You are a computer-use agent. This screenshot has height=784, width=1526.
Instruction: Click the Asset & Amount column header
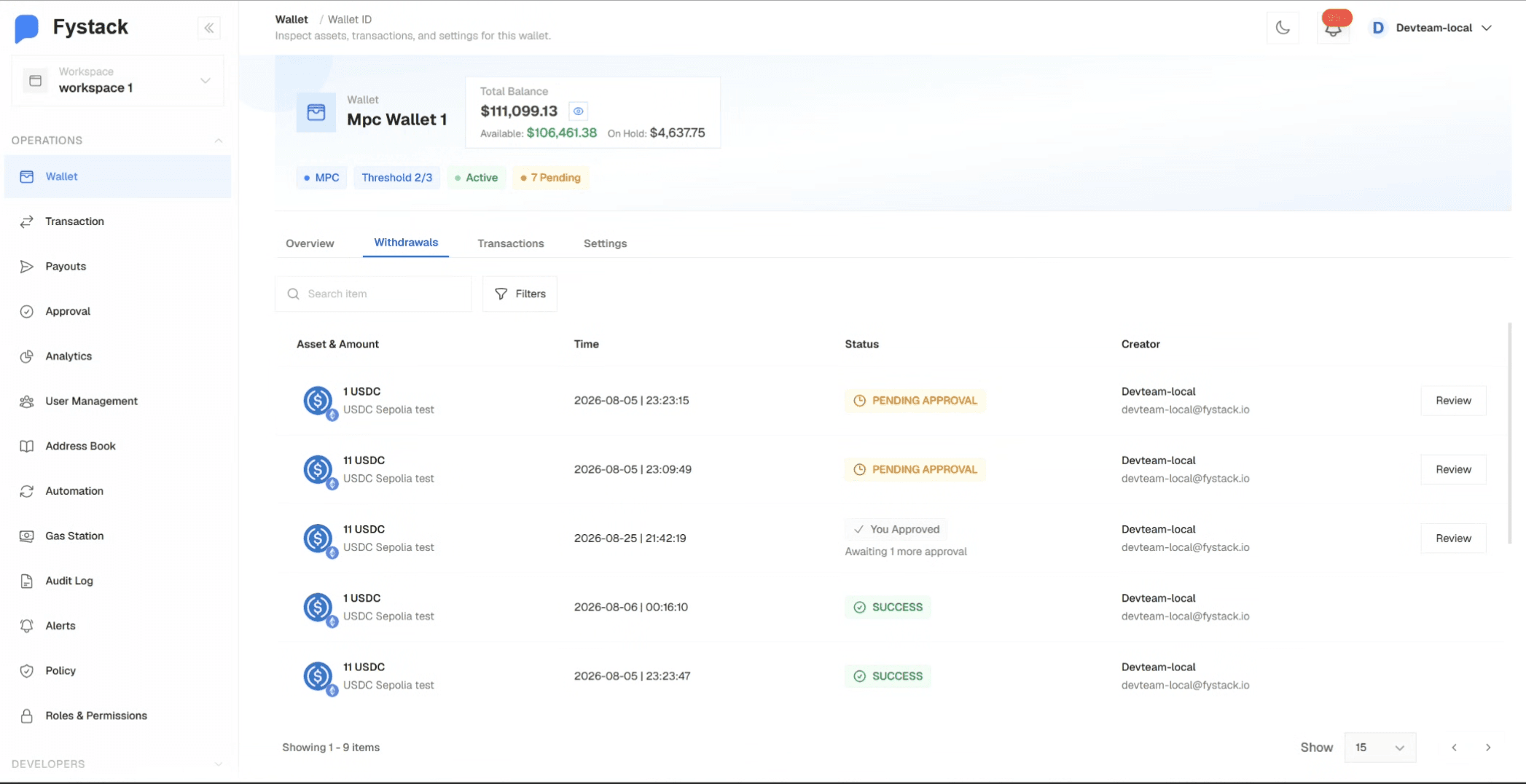click(337, 344)
